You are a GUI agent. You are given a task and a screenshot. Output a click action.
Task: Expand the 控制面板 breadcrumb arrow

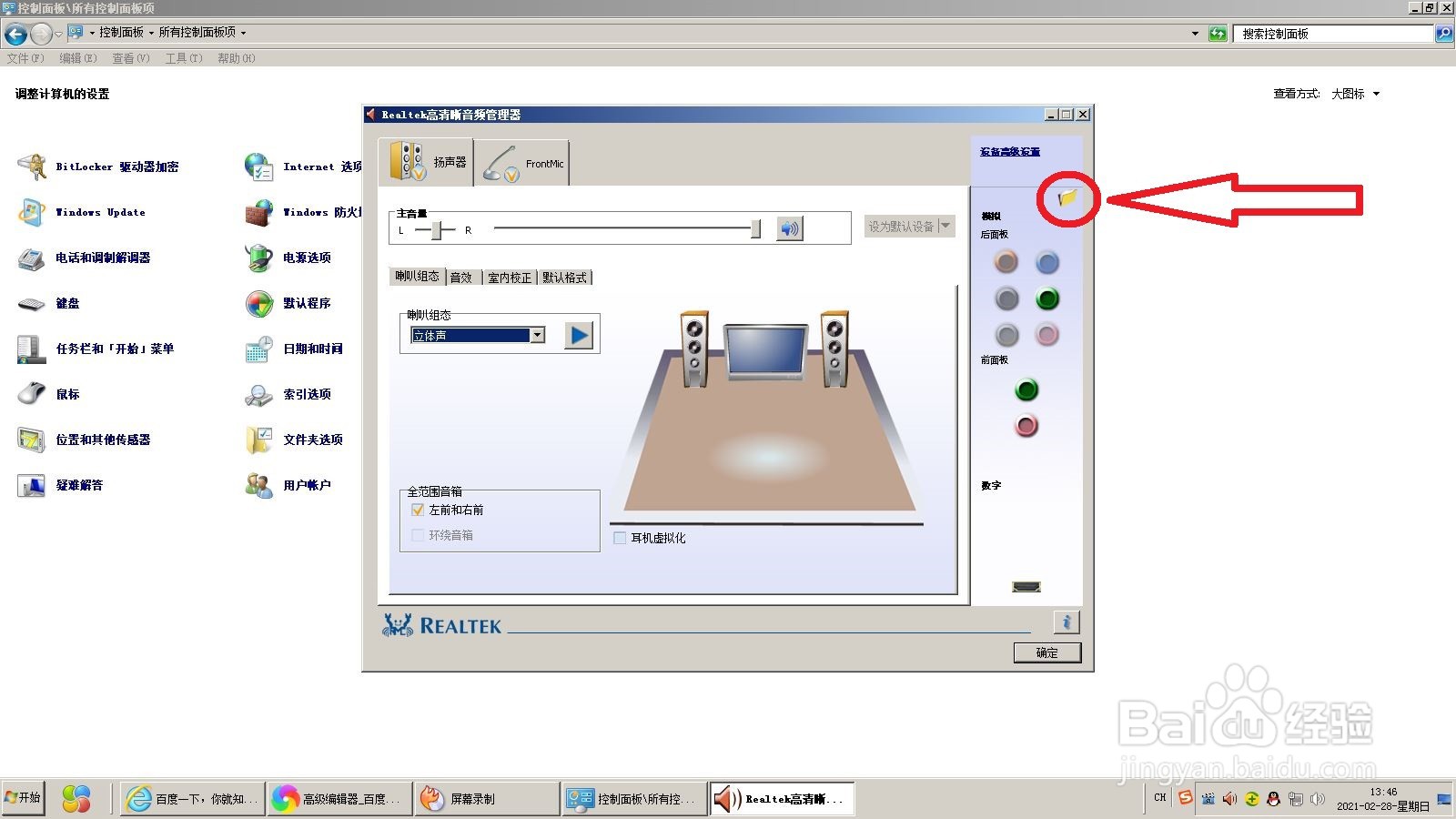(151, 33)
